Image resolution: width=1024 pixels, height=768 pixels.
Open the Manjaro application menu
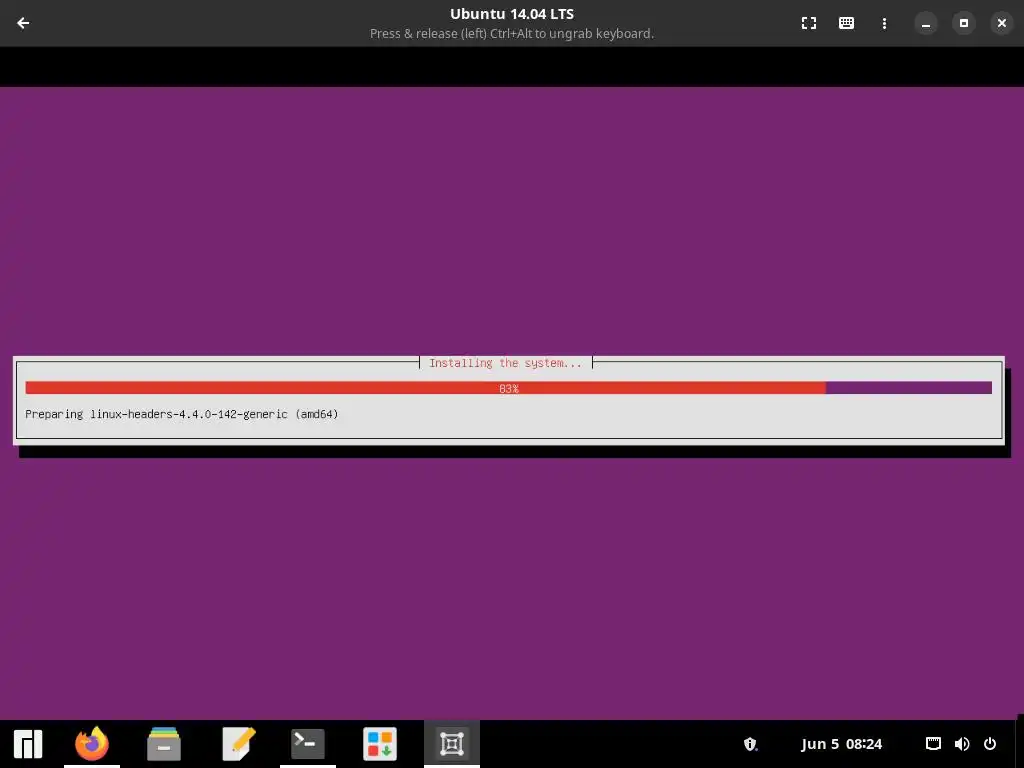[28, 744]
